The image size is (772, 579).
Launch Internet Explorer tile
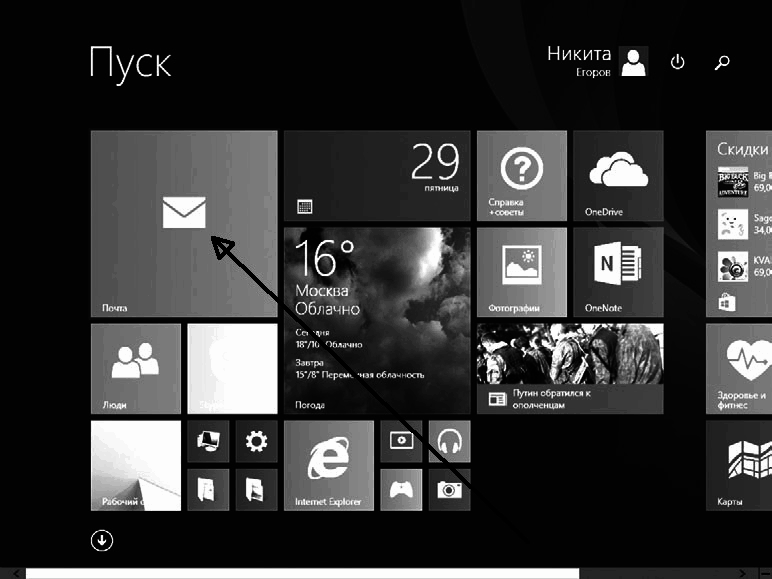(329, 465)
